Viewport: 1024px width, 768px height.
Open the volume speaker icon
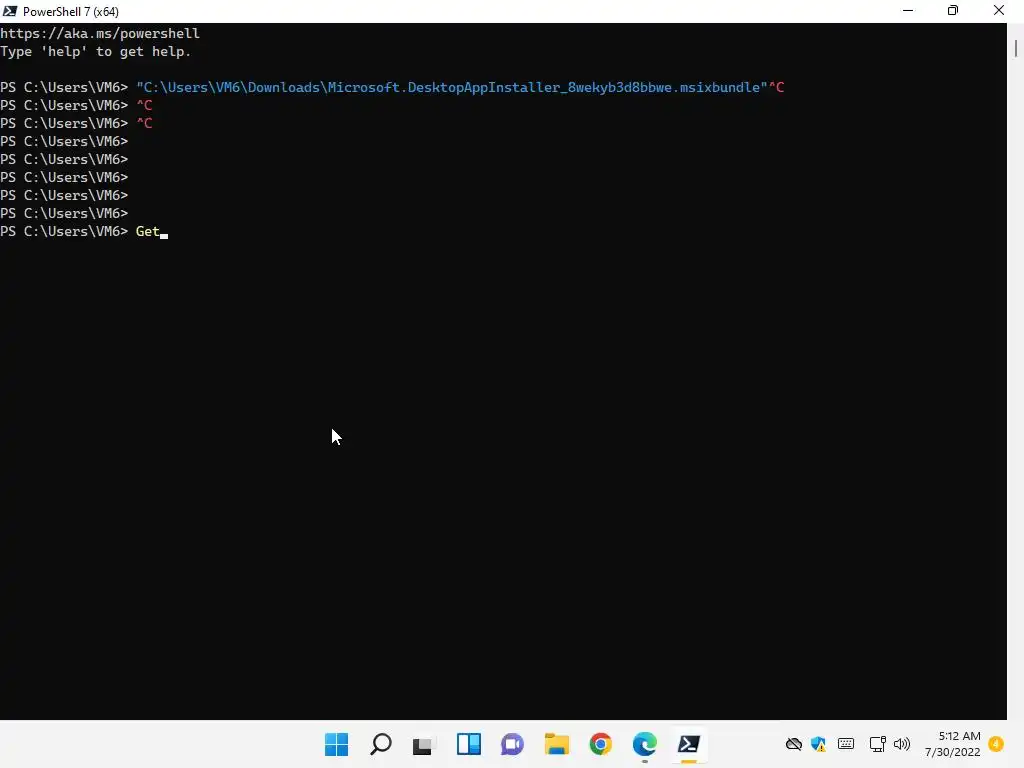902,744
